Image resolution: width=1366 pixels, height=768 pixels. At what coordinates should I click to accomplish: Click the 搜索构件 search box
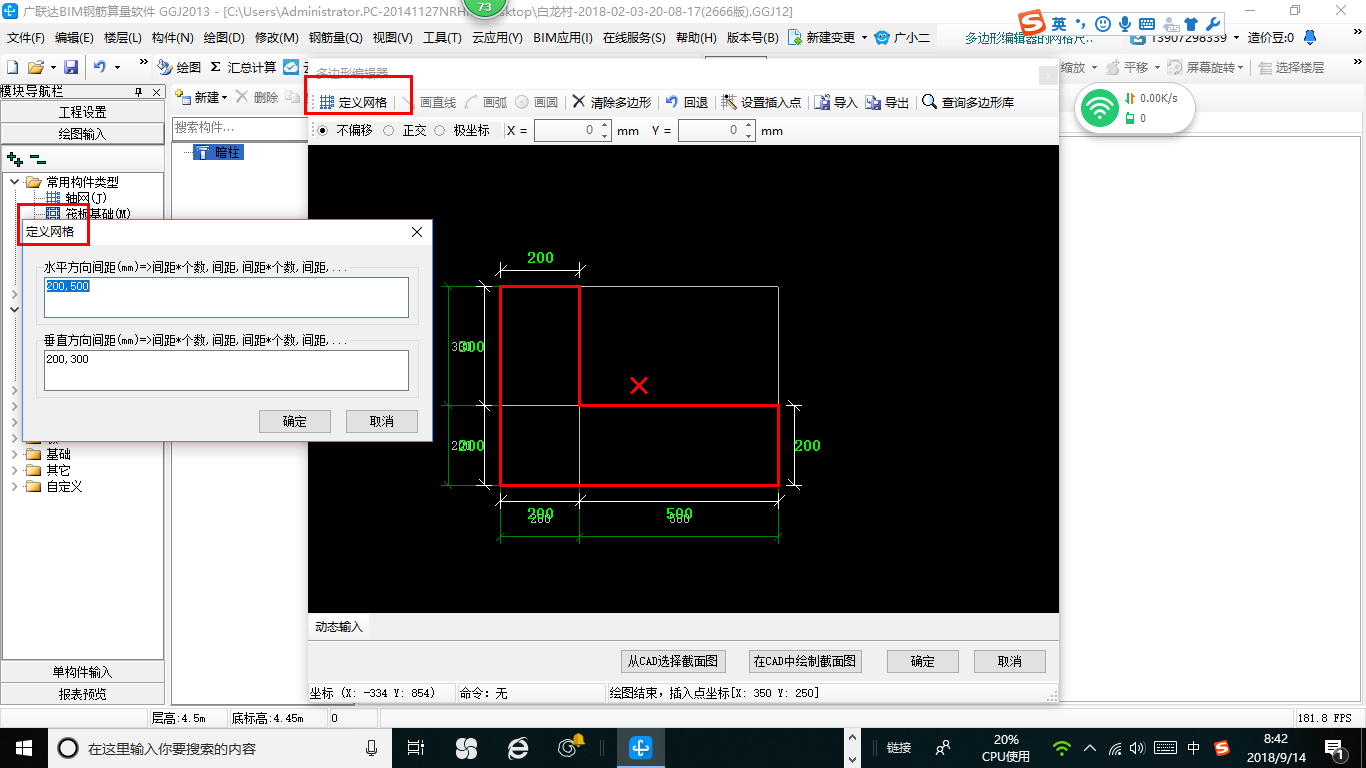[x=239, y=128]
